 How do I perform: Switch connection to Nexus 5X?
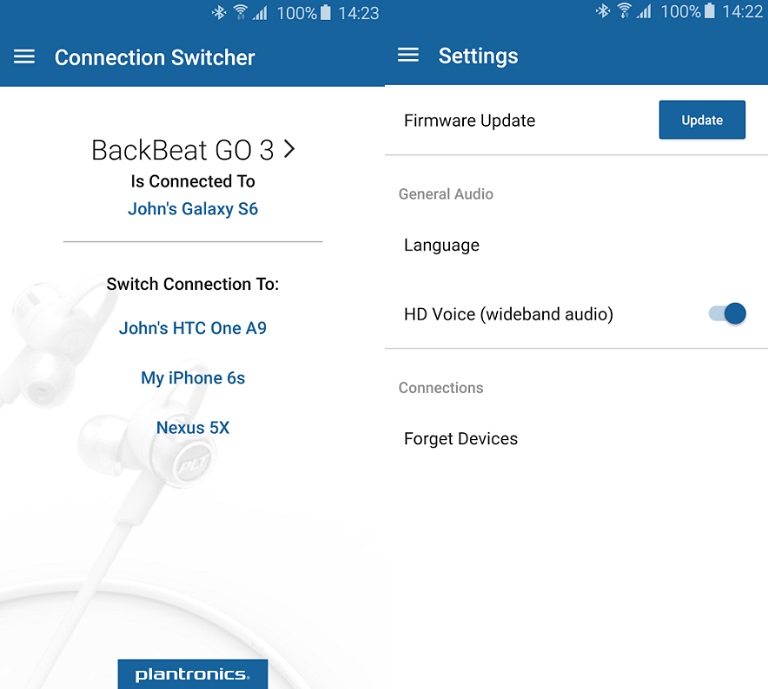click(x=193, y=428)
